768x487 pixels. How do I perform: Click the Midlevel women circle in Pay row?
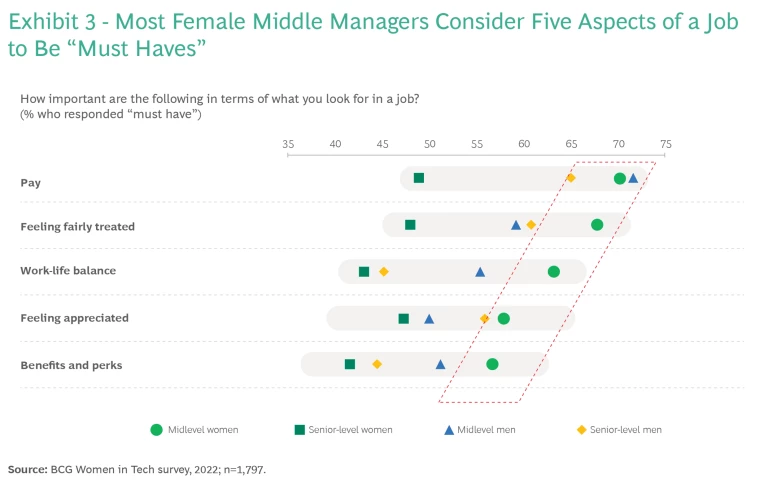coord(620,178)
